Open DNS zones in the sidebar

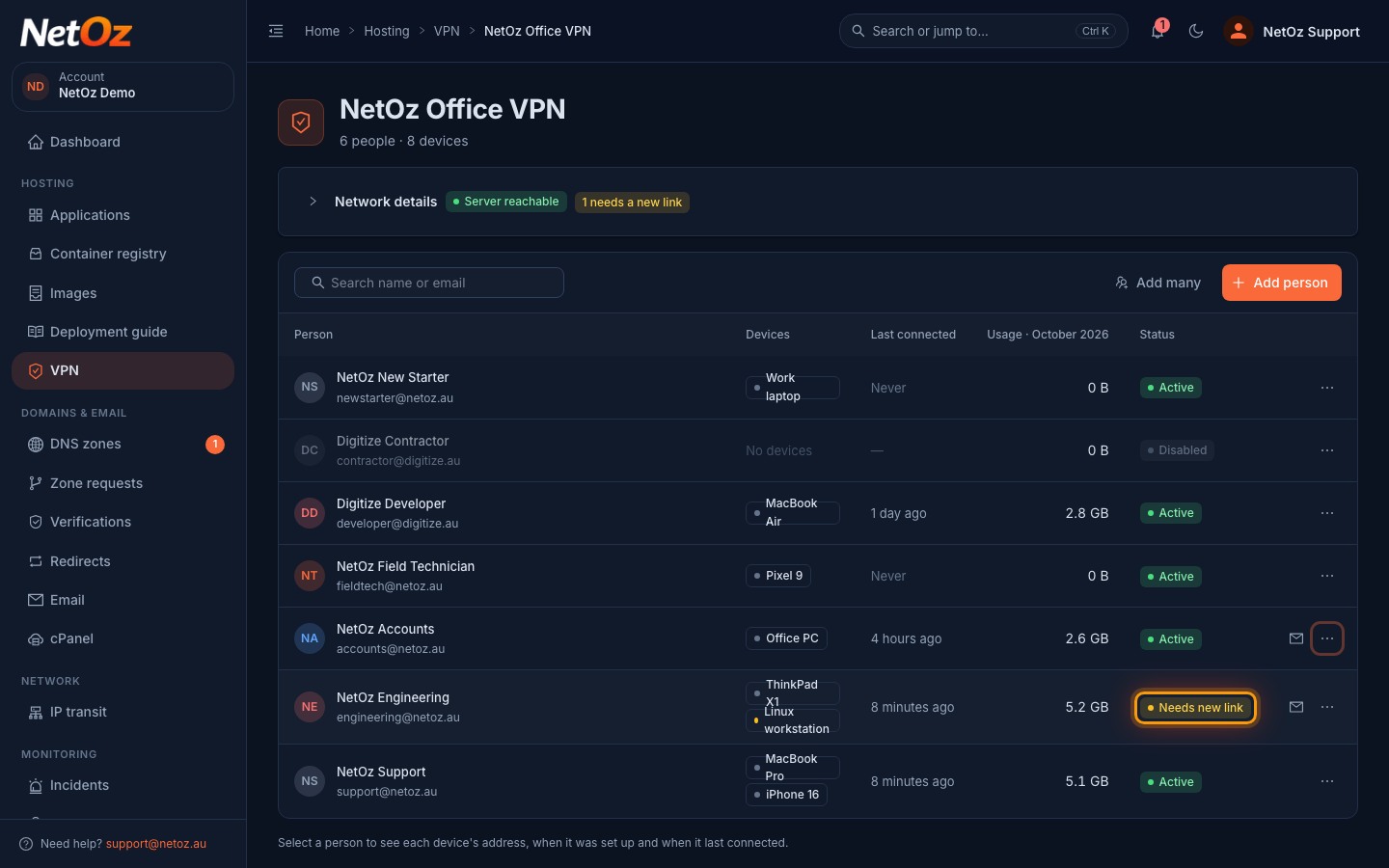point(123,444)
